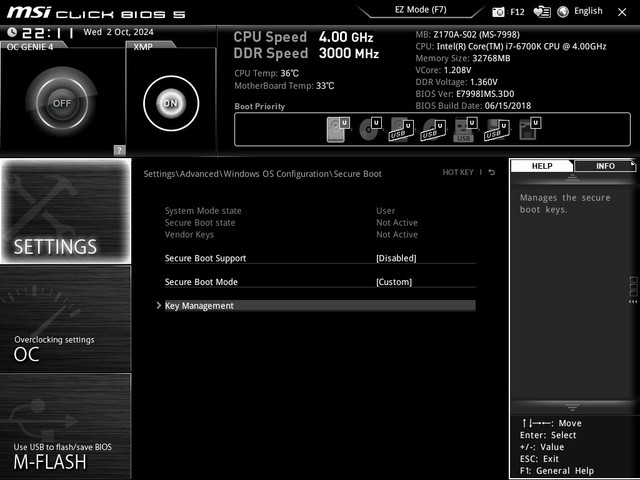Close the BIOS with the X button
The height and width of the screenshot is (480, 640).
tap(622, 12)
